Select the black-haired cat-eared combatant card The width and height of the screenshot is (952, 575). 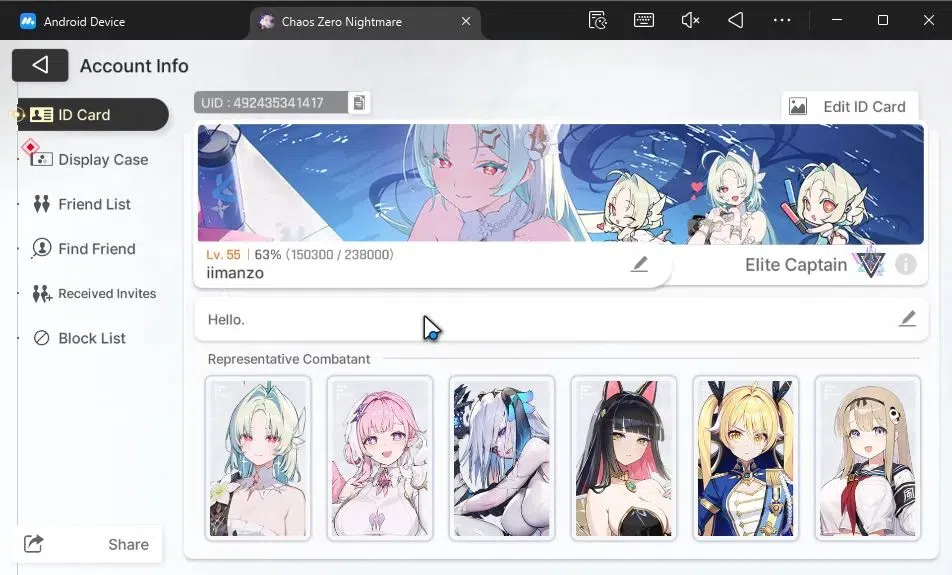[x=624, y=458]
